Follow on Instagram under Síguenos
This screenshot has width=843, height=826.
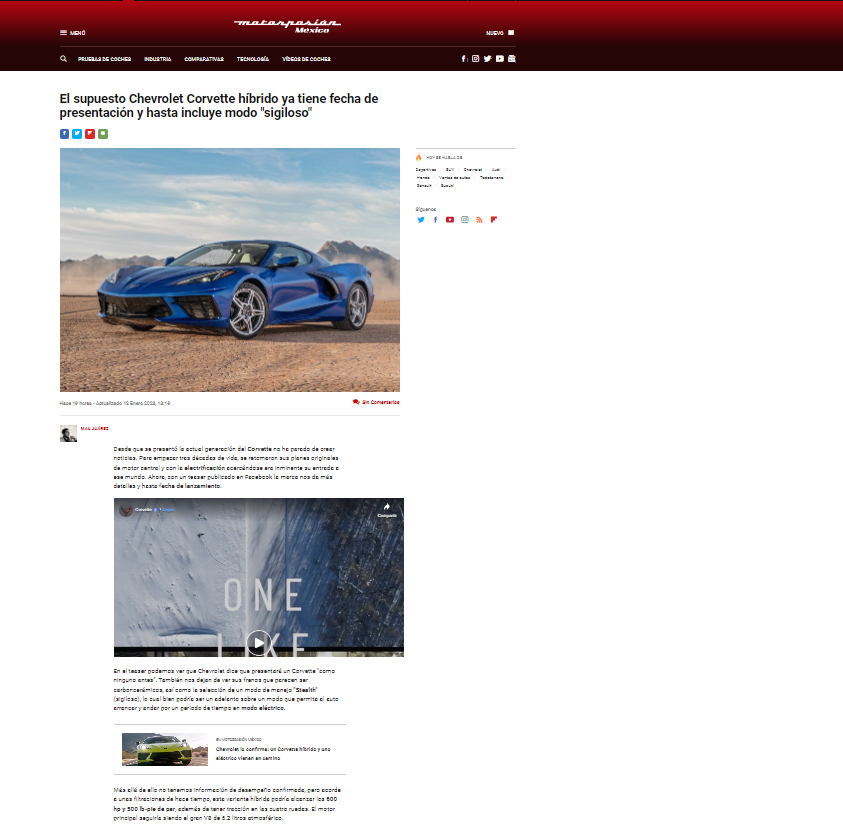[465, 219]
